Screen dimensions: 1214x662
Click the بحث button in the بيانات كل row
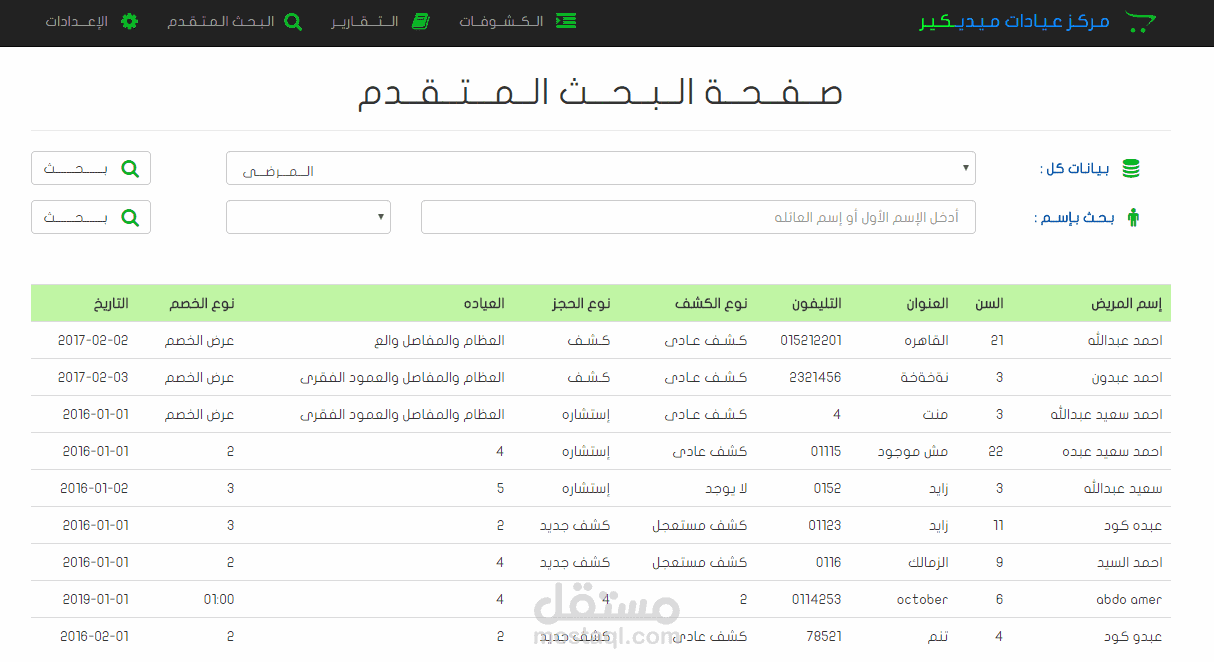point(91,168)
